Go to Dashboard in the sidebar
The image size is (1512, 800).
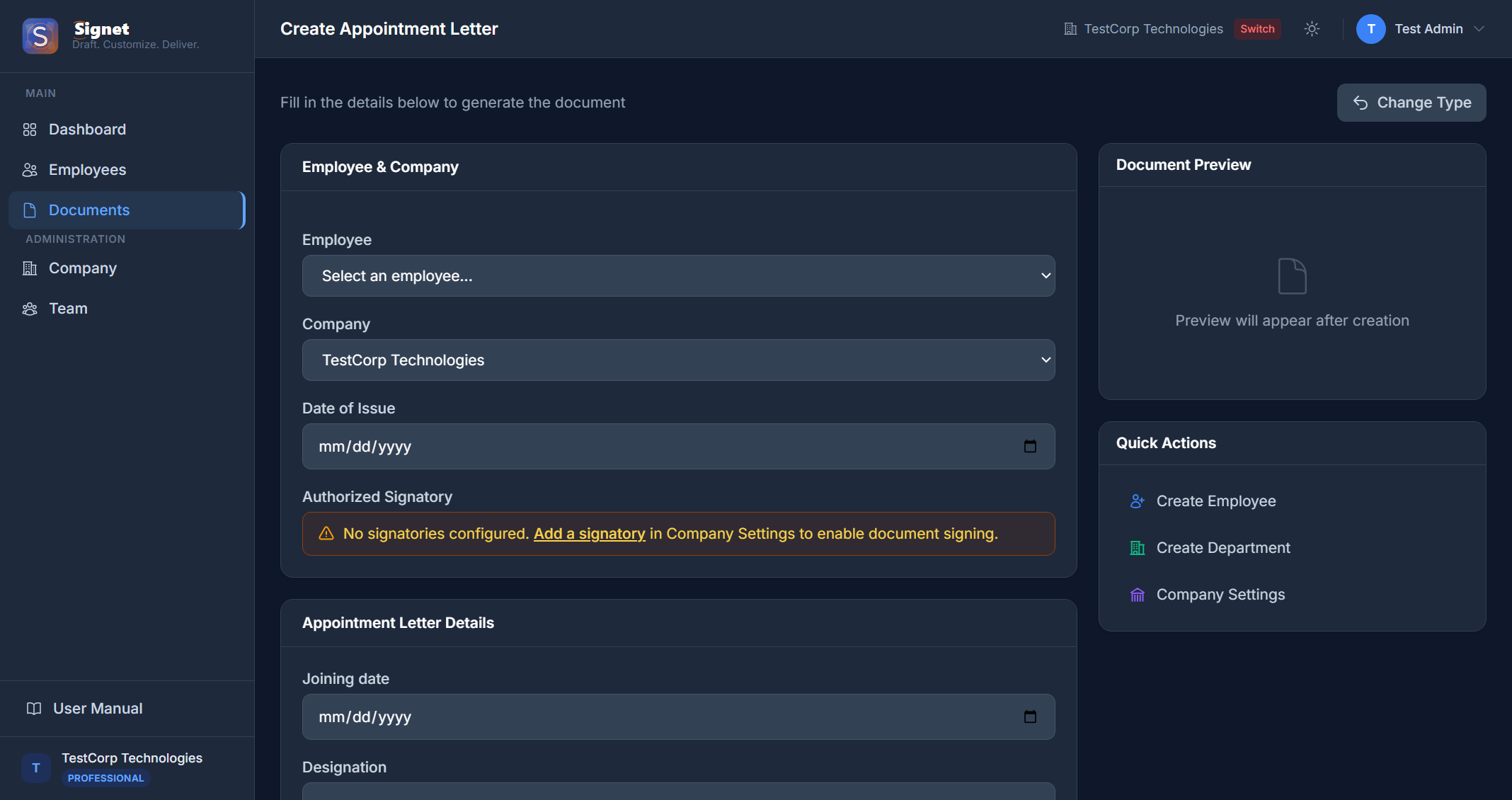pos(87,130)
